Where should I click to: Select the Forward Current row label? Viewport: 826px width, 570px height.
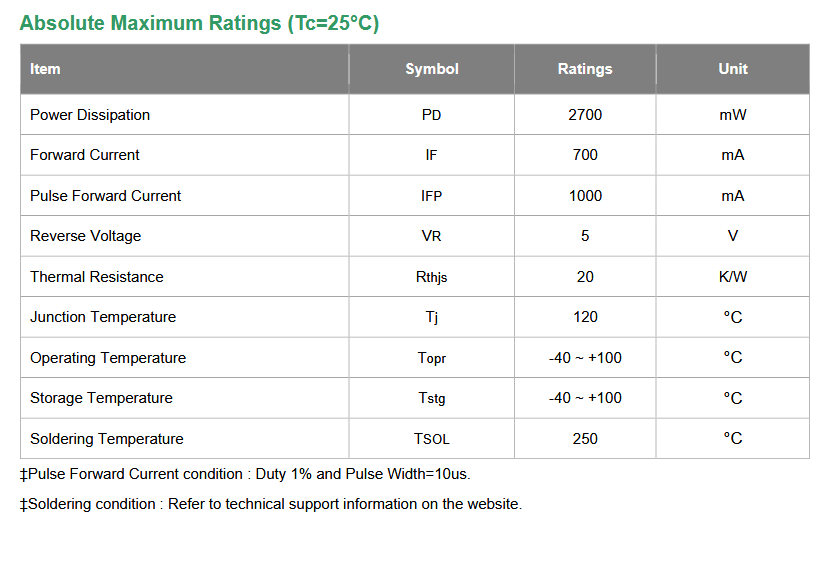(85, 155)
